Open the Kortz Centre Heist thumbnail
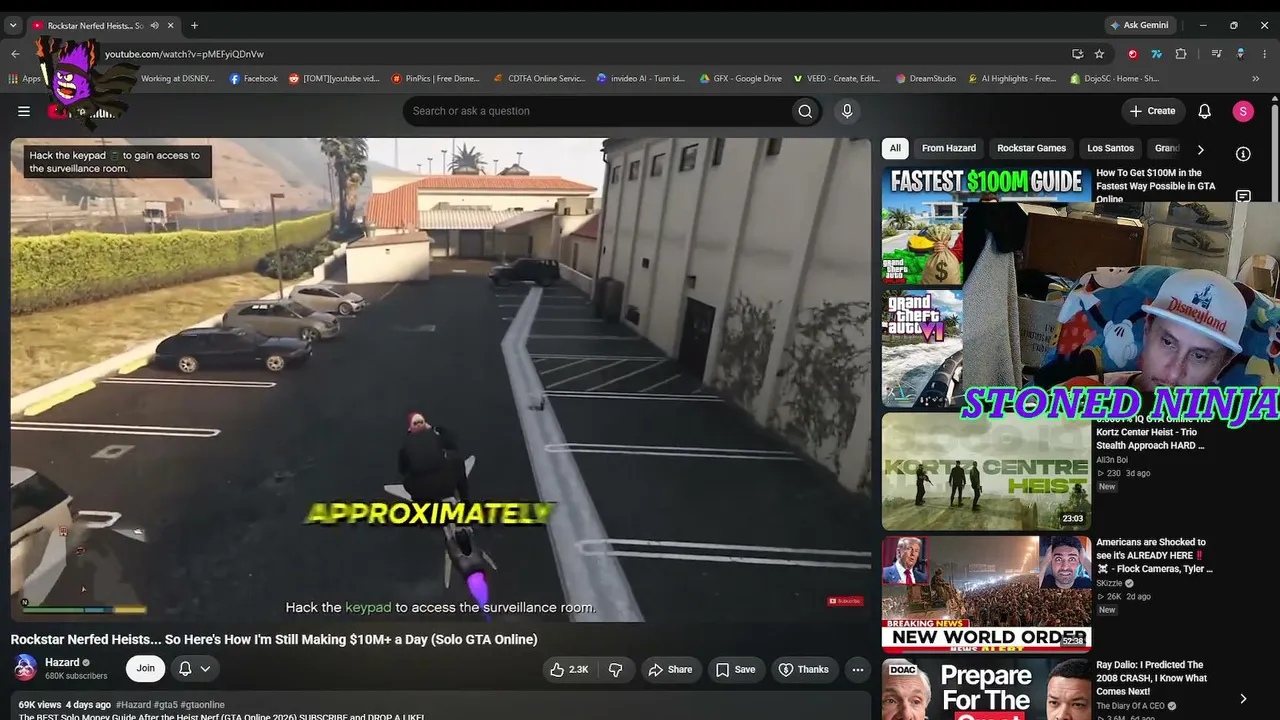Screen dimensions: 1280x720 point(986,472)
